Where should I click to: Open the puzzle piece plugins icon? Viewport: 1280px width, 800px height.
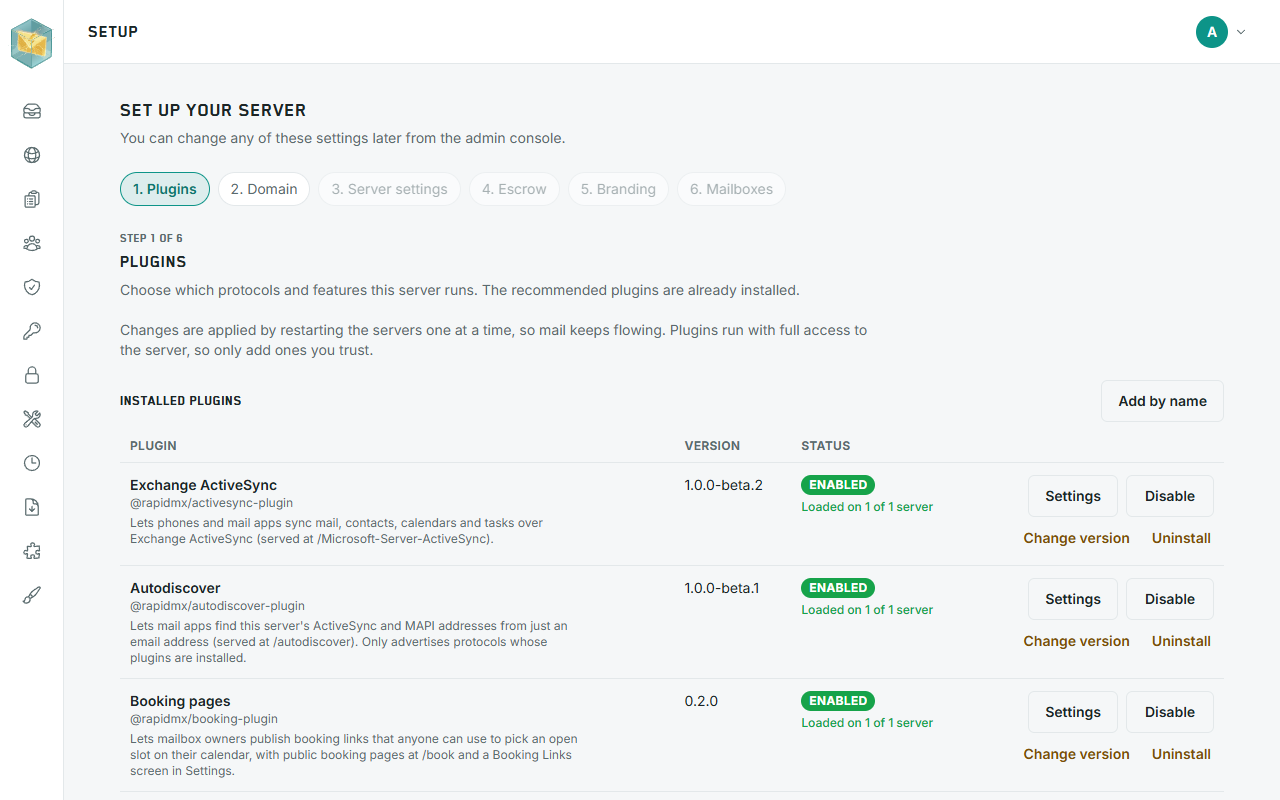[x=32, y=551]
